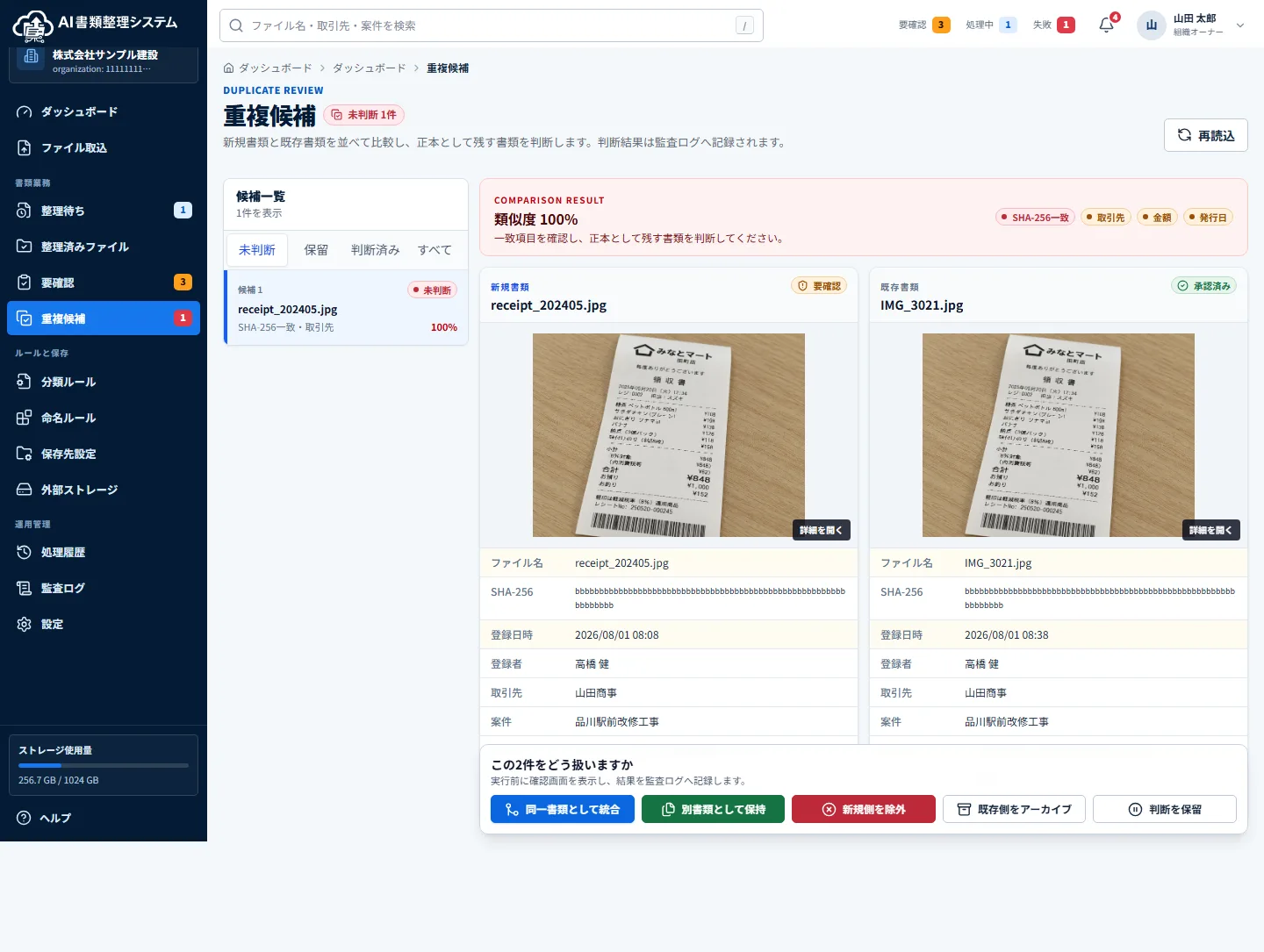
Task: Click the ヘルプ question mark icon
Action: tap(25, 818)
